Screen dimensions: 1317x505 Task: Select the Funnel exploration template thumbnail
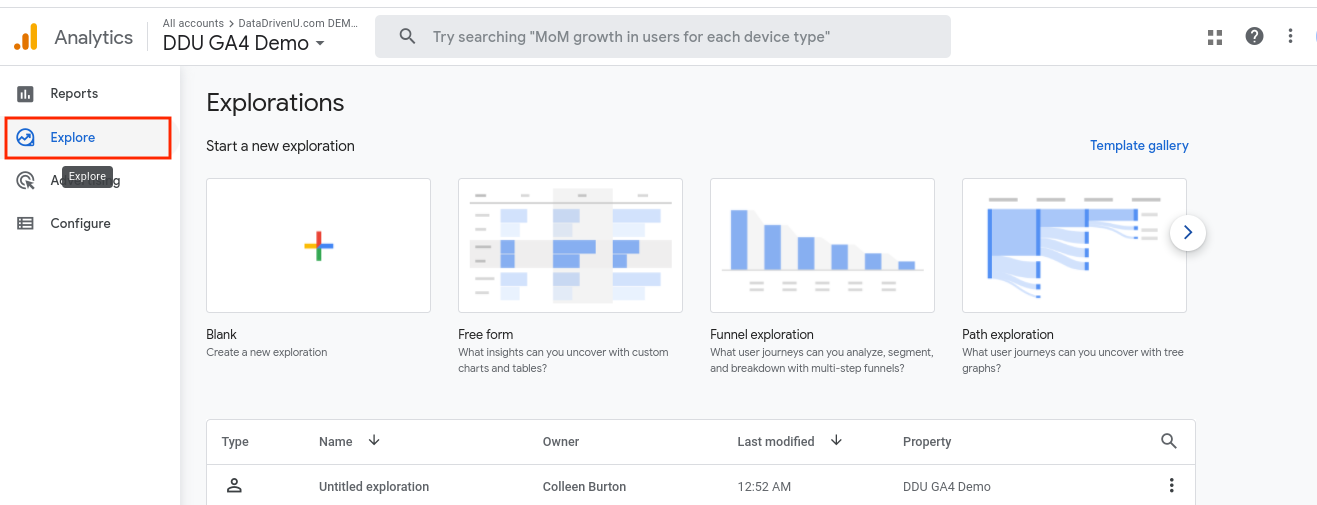tap(822, 246)
